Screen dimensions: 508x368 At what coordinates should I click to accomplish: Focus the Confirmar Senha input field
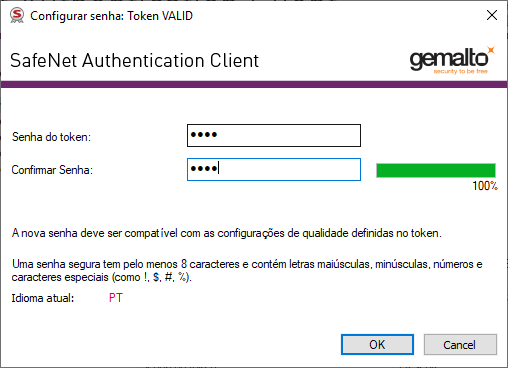click(274, 169)
